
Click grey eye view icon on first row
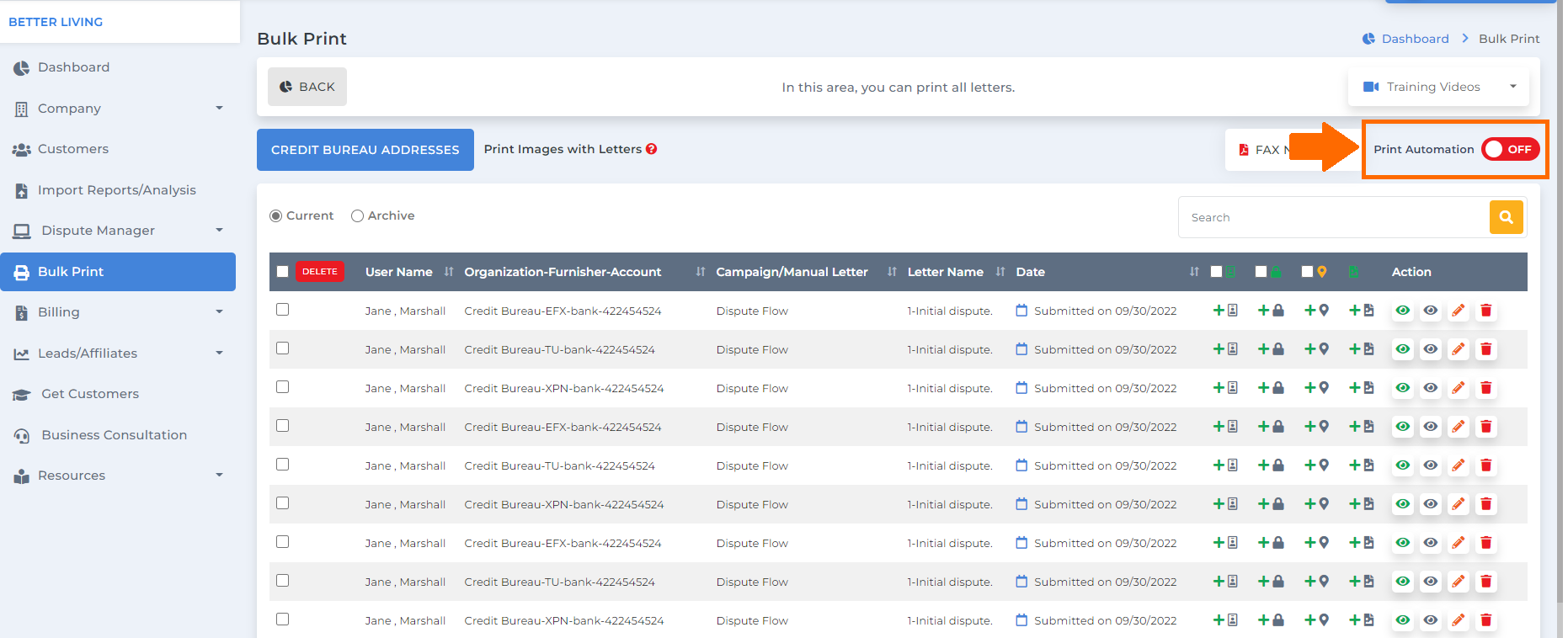1431,311
